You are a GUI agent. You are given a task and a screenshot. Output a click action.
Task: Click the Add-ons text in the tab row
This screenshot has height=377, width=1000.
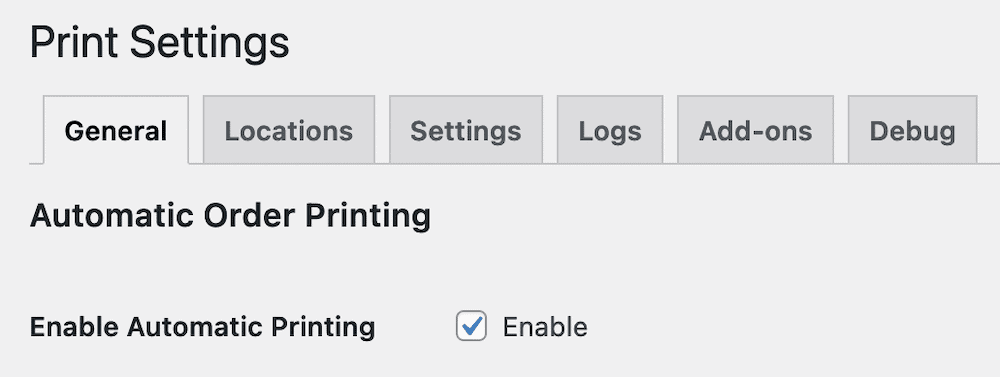(x=755, y=131)
